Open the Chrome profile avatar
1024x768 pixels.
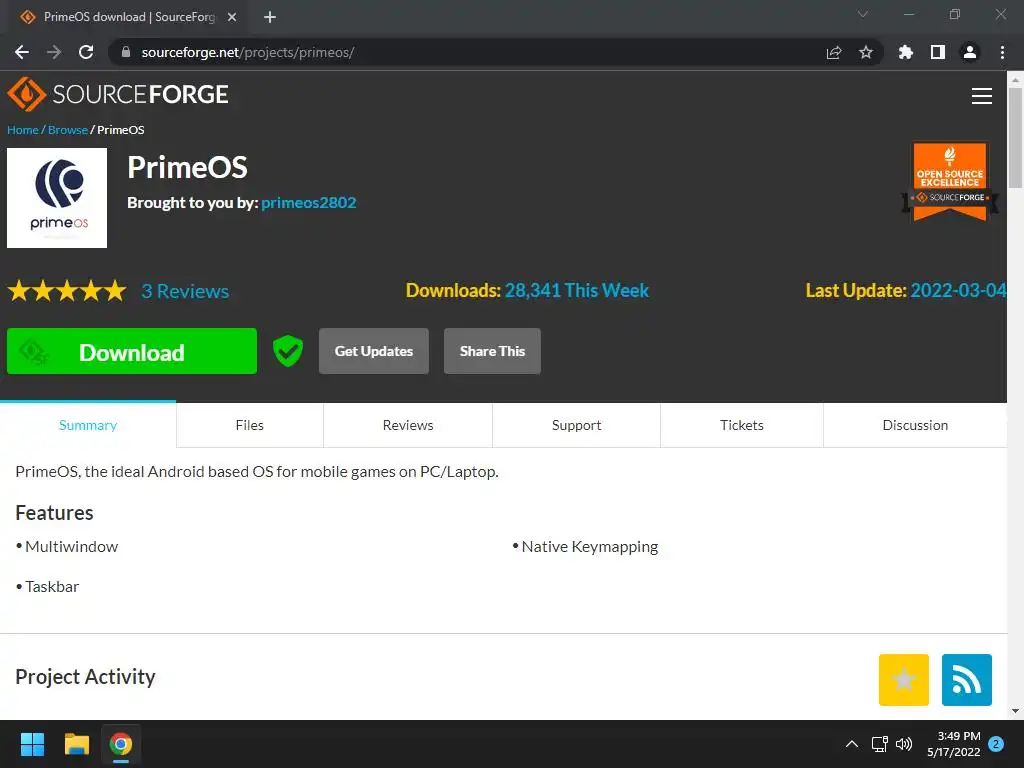970,52
